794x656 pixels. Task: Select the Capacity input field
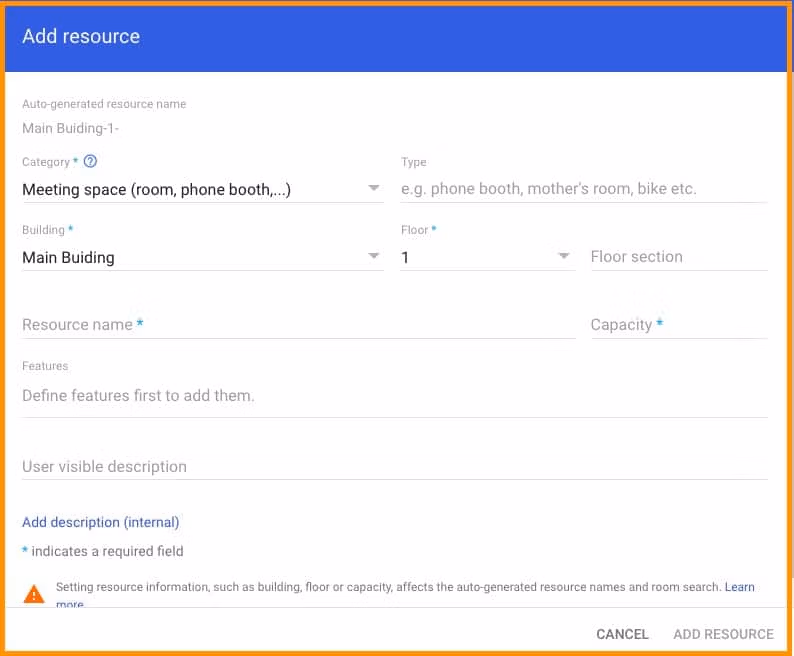678,325
